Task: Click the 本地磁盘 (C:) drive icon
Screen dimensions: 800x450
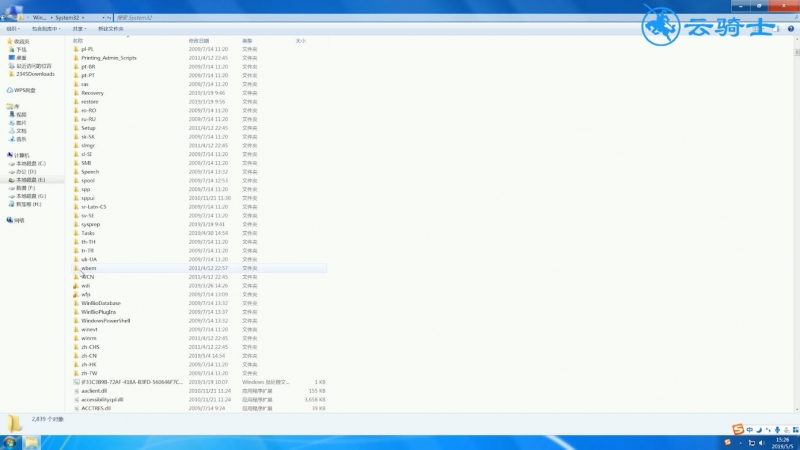Action: click(12, 164)
